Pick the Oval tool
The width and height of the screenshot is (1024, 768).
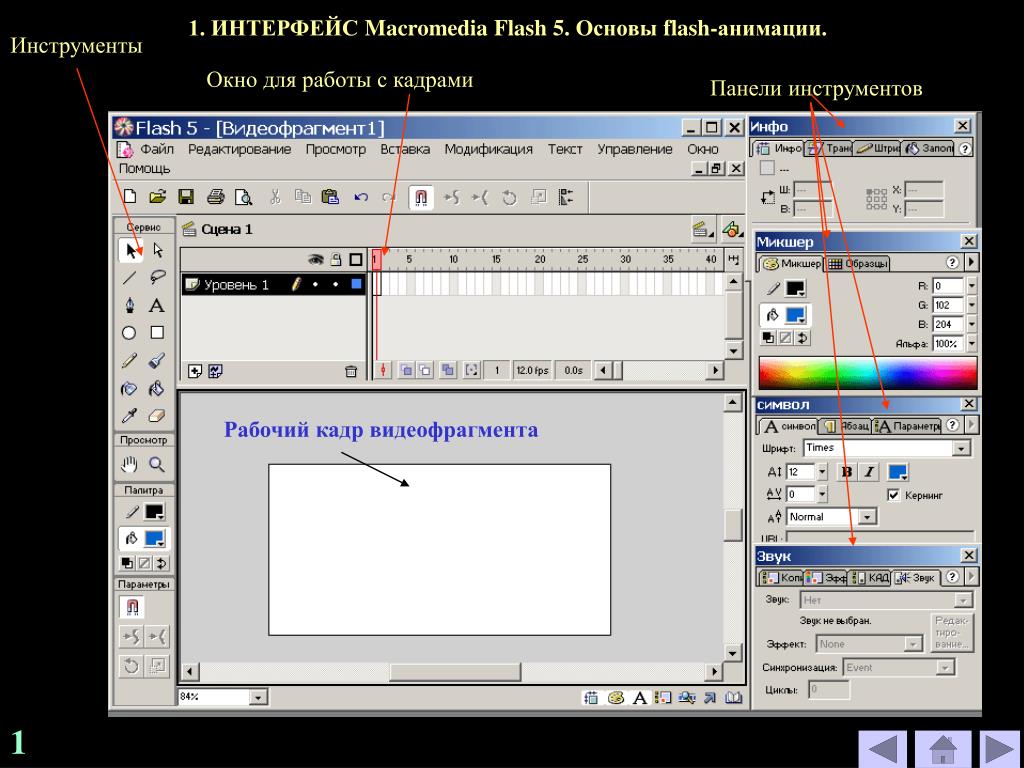[129, 333]
